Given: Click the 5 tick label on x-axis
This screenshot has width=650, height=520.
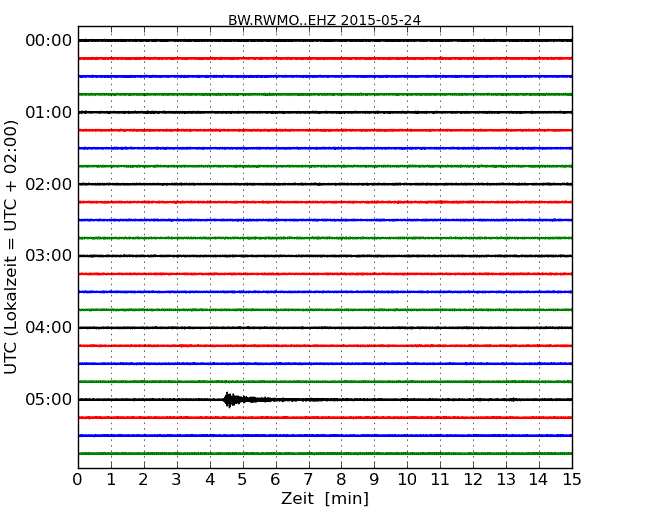Looking at the screenshot, I should tap(242, 480).
